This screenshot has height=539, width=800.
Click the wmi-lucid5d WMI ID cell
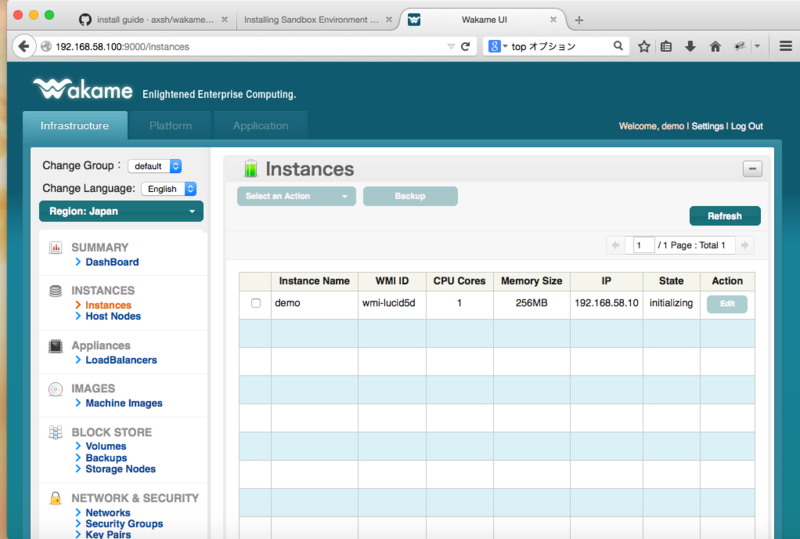[392, 303]
